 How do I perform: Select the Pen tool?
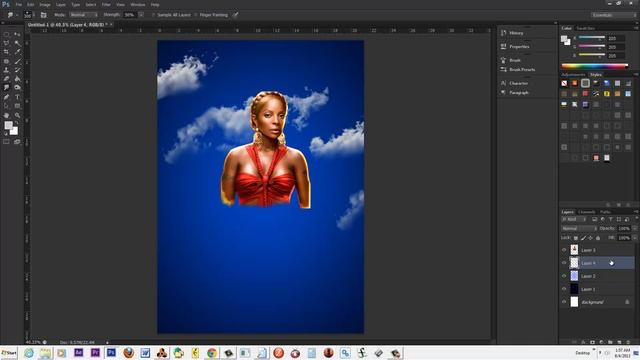coord(6,97)
